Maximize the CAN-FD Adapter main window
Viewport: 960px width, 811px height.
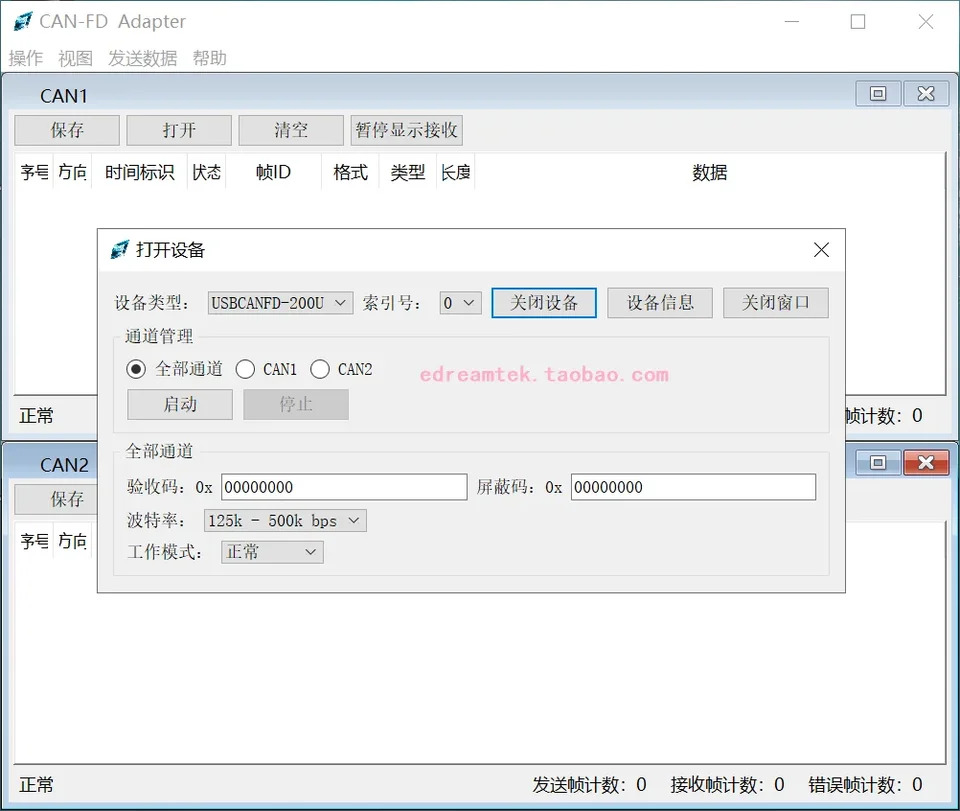[858, 21]
